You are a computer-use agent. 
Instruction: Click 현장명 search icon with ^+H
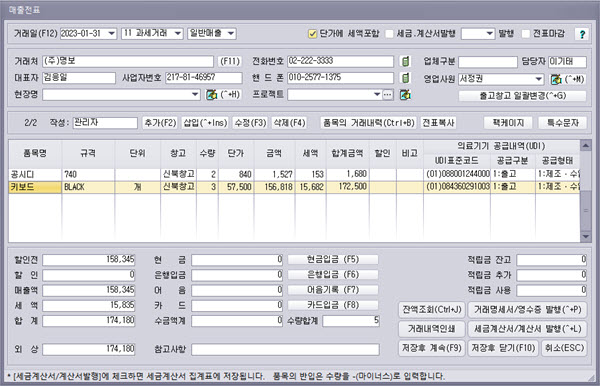tap(212, 94)
